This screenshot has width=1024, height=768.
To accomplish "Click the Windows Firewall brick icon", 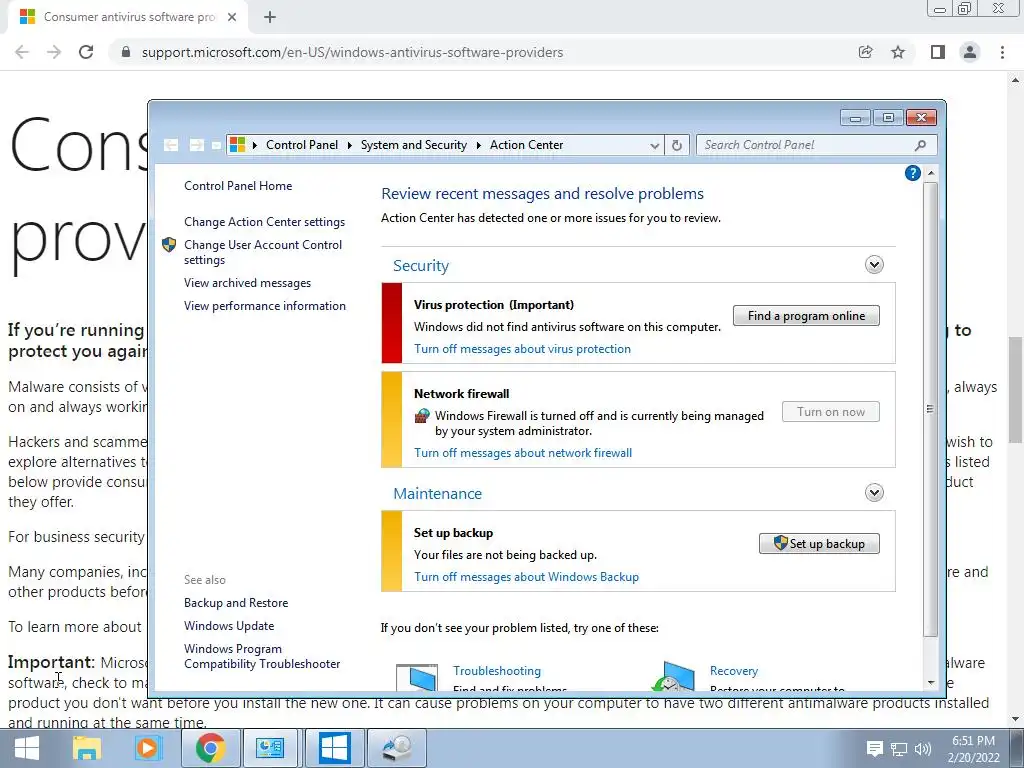I will point(422,416).
